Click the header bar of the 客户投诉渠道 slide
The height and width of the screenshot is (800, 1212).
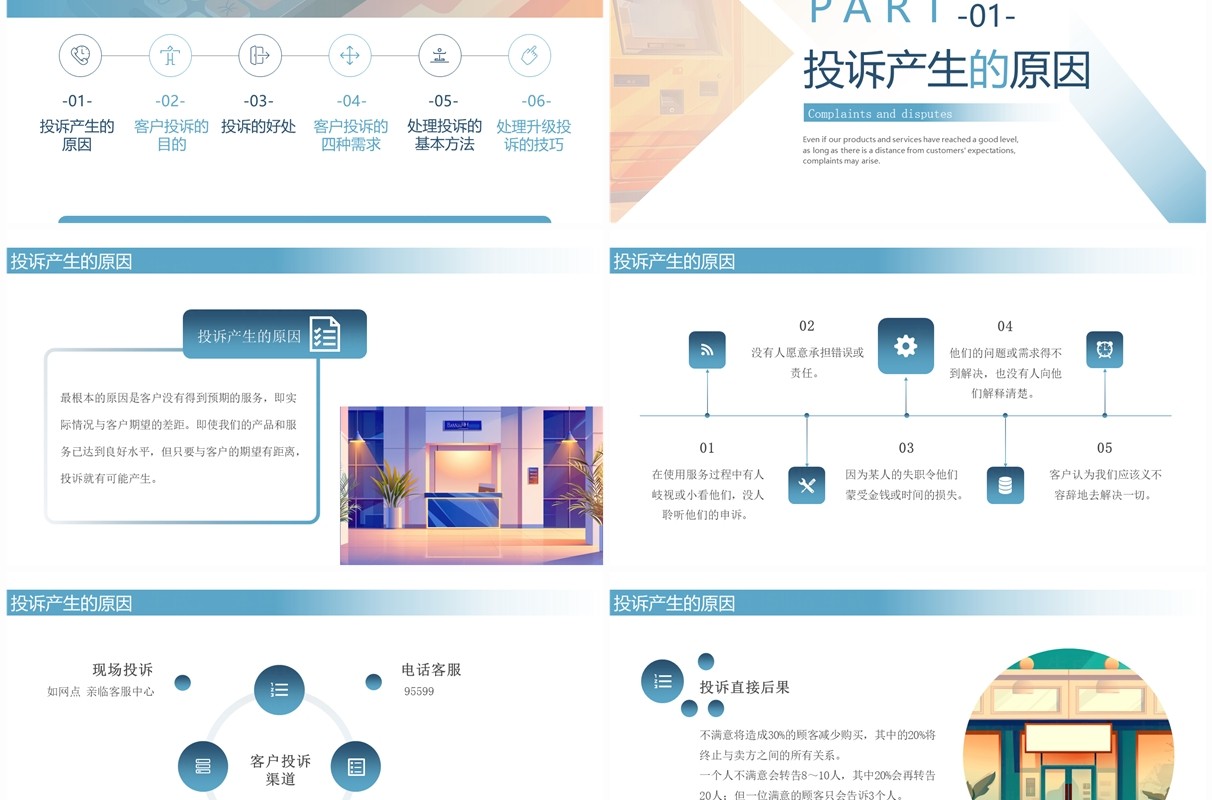(x=303, y=603)
